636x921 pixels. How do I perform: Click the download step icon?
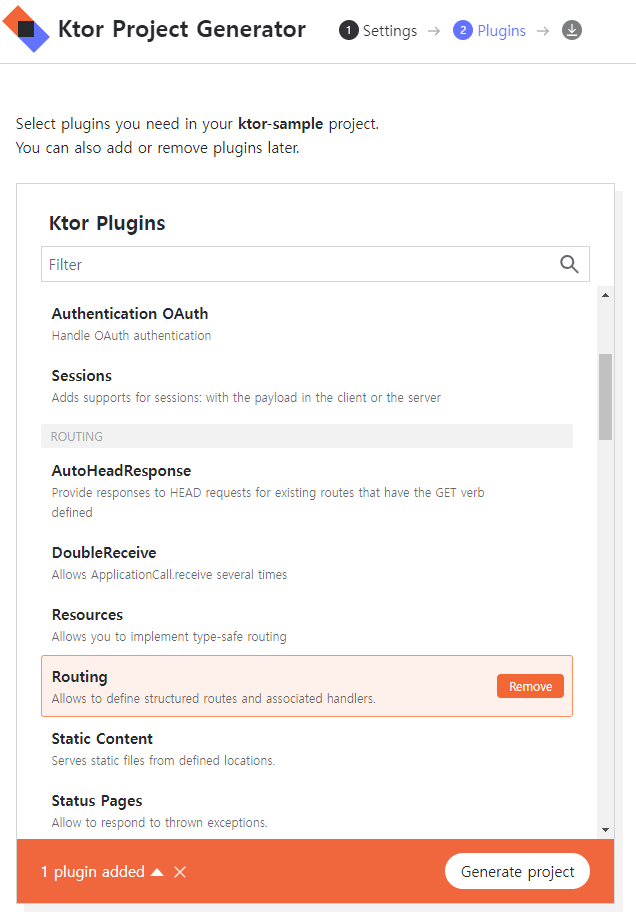572,31
